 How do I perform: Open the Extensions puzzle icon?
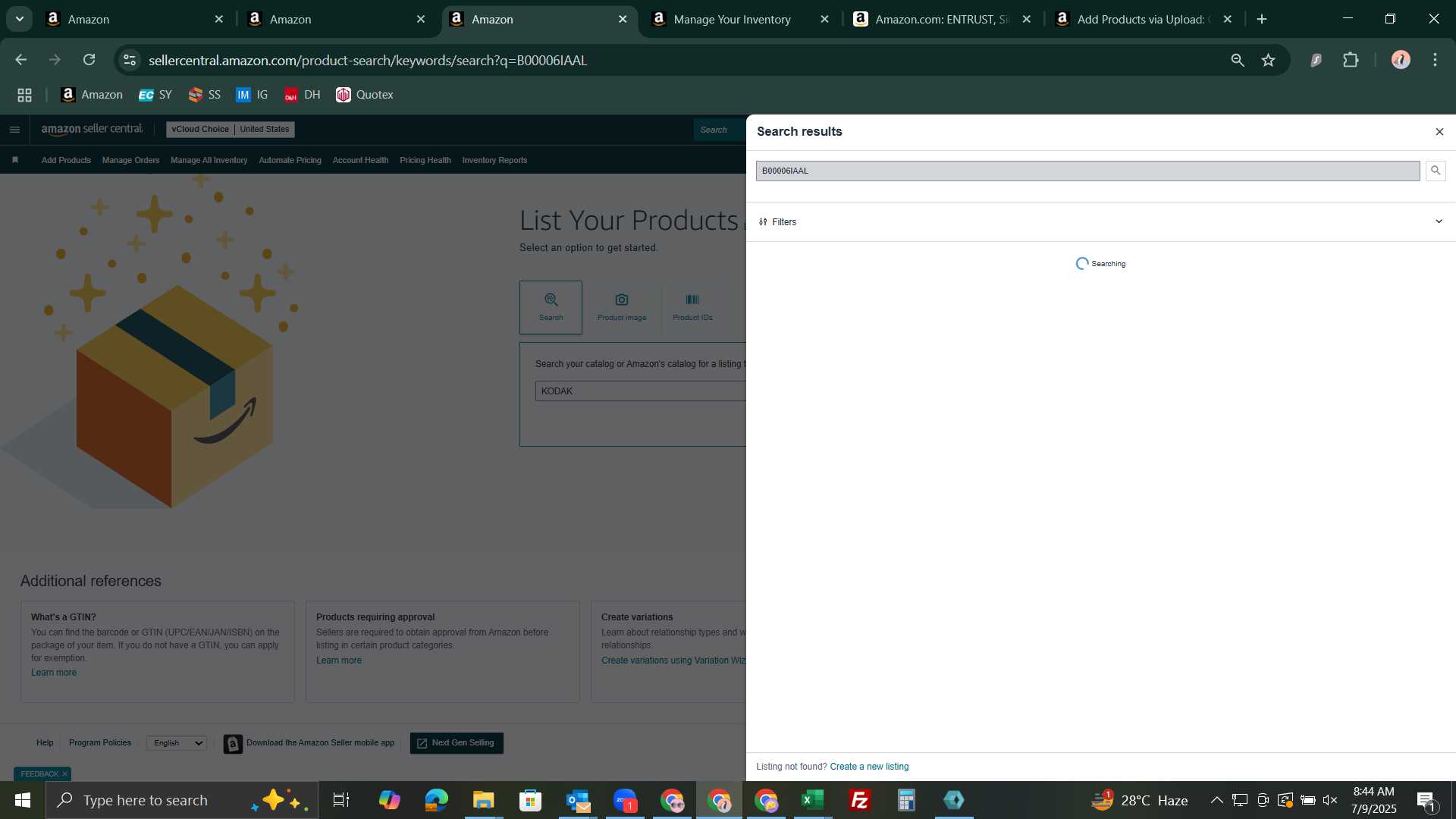click(x=1351, y=60)
